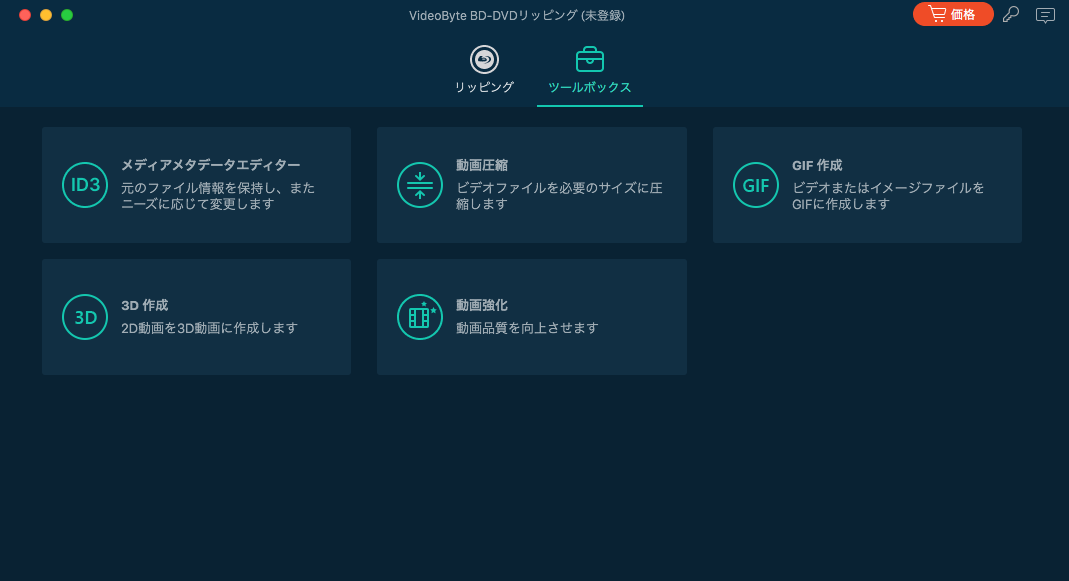Click the toolbox briefcase icon

coord(590,60)
